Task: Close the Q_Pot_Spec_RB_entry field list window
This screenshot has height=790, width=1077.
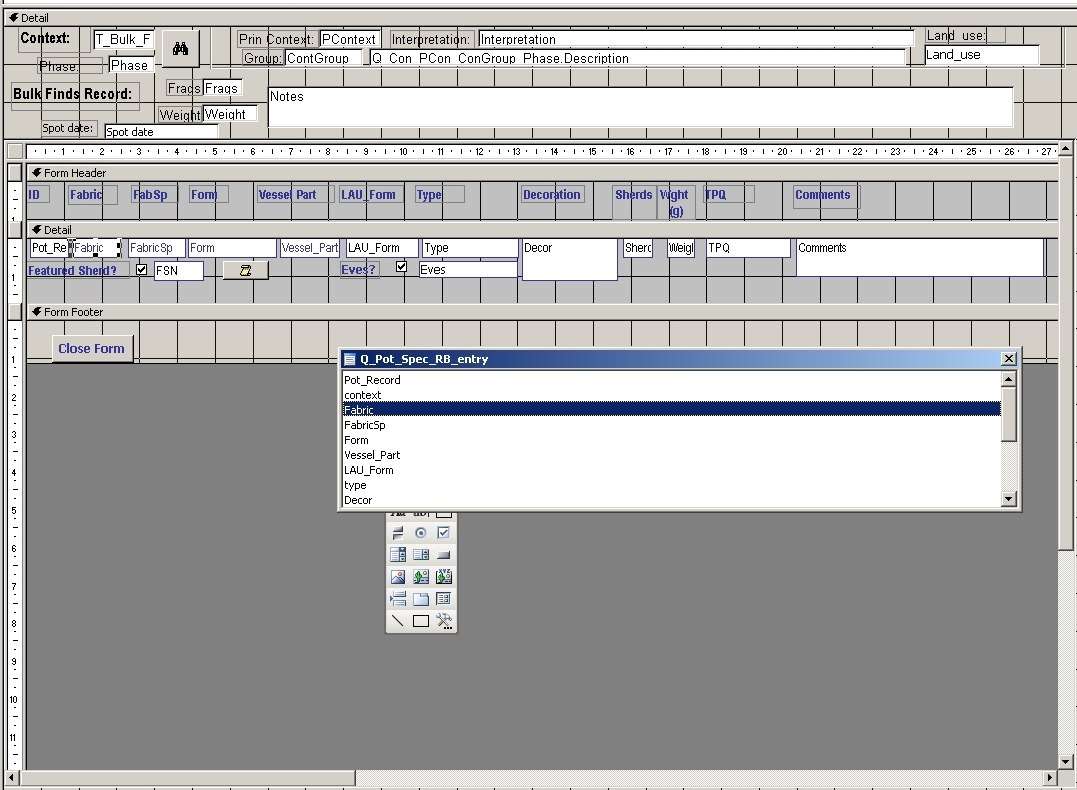Action: [x=1008, y=359]
